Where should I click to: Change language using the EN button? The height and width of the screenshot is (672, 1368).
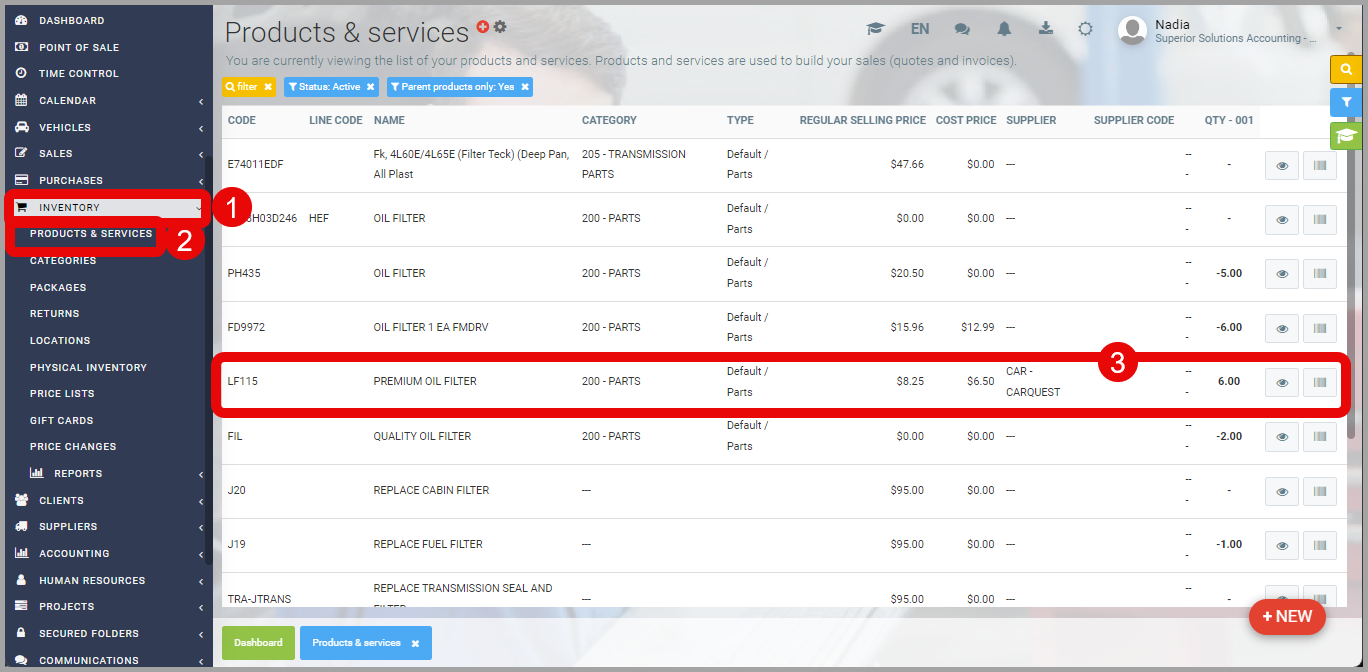(919, 29)
